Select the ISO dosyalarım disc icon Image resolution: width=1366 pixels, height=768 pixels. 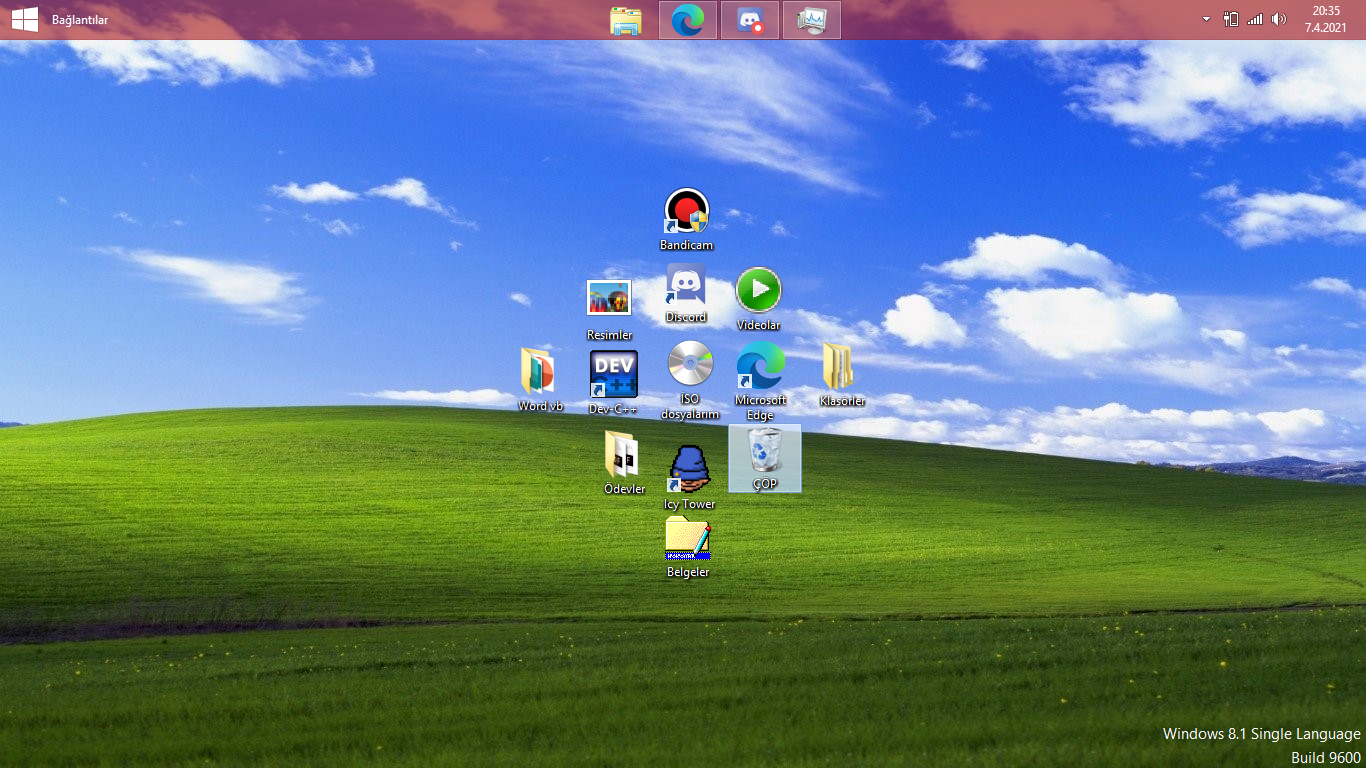(x=690, y=380)
